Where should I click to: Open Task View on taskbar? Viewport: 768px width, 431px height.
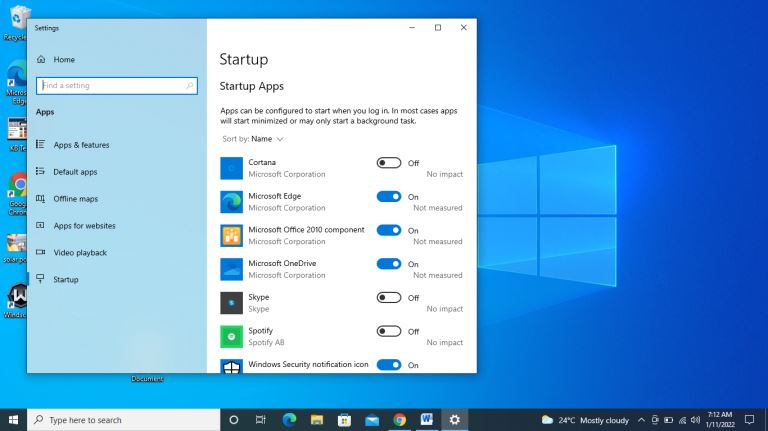pyautogui.click(x=261, y=420)
